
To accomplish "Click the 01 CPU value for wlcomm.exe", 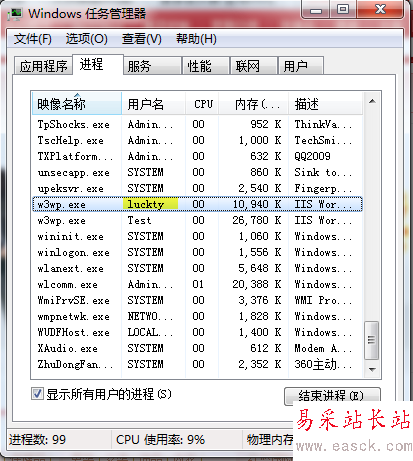I will [x=198, y=284].
